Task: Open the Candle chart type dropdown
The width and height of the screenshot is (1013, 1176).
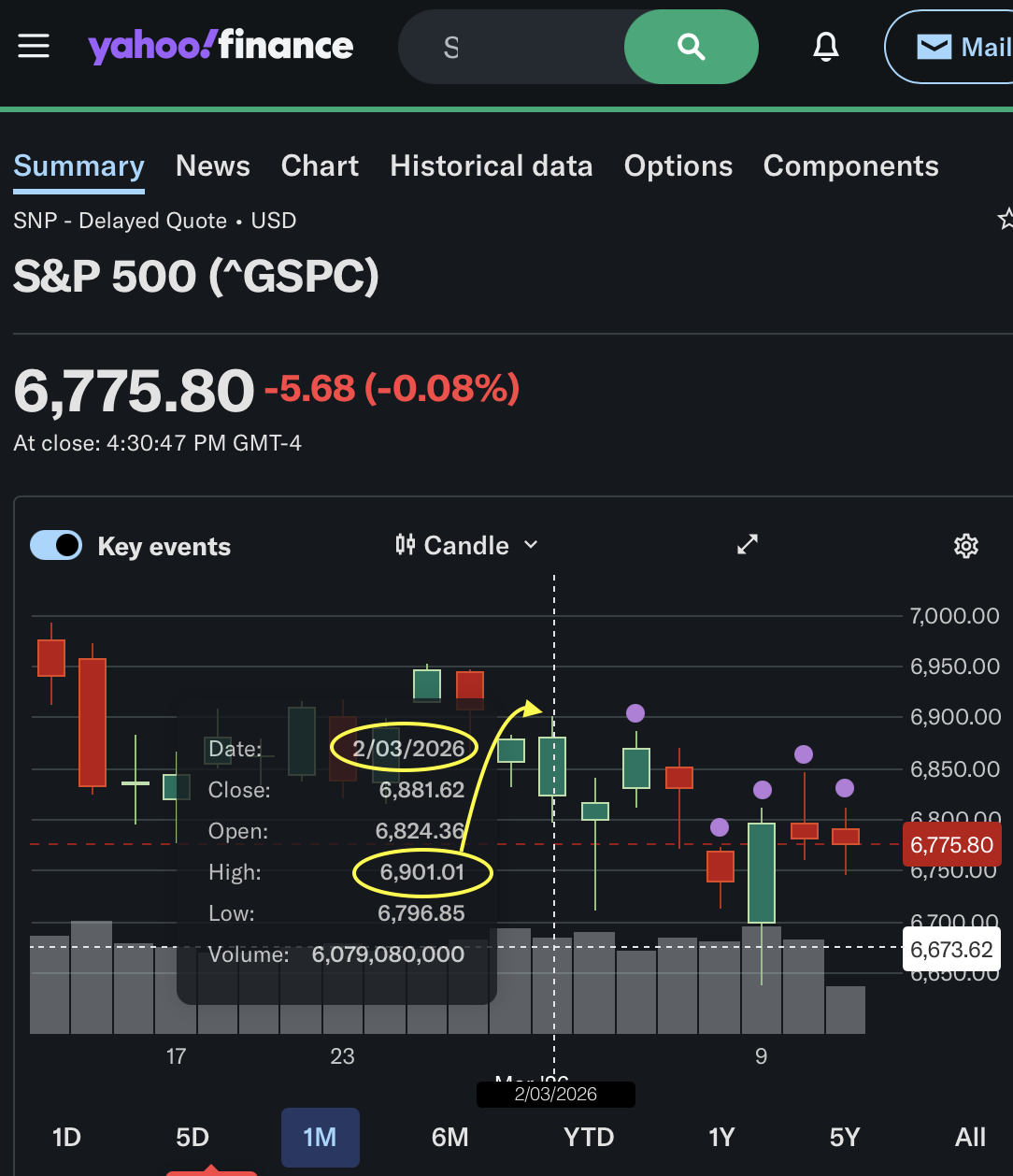Action: (466, 545)
